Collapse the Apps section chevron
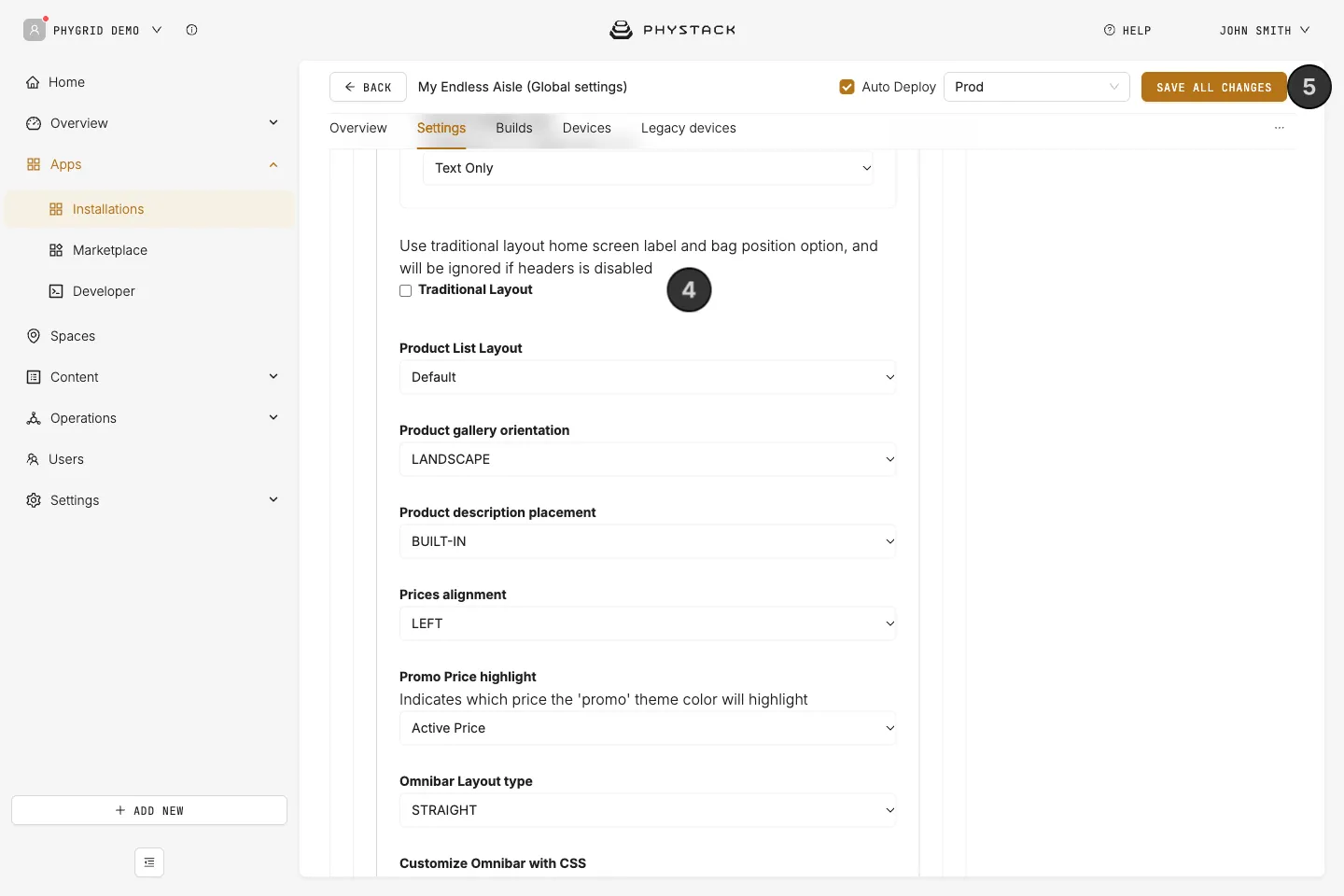The width and height of the screenshot is (1344, 896). coord(273,164)
